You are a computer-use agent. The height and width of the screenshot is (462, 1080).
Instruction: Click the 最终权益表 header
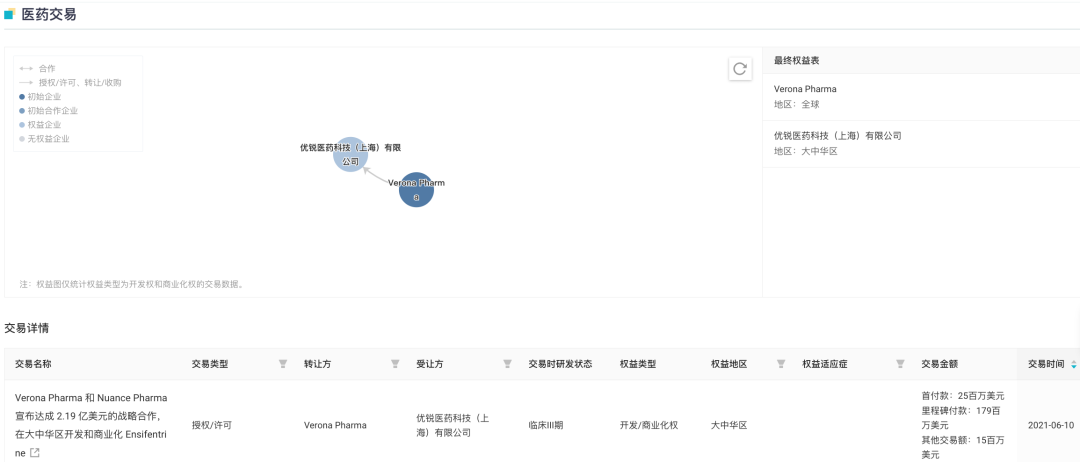(796, 61)
